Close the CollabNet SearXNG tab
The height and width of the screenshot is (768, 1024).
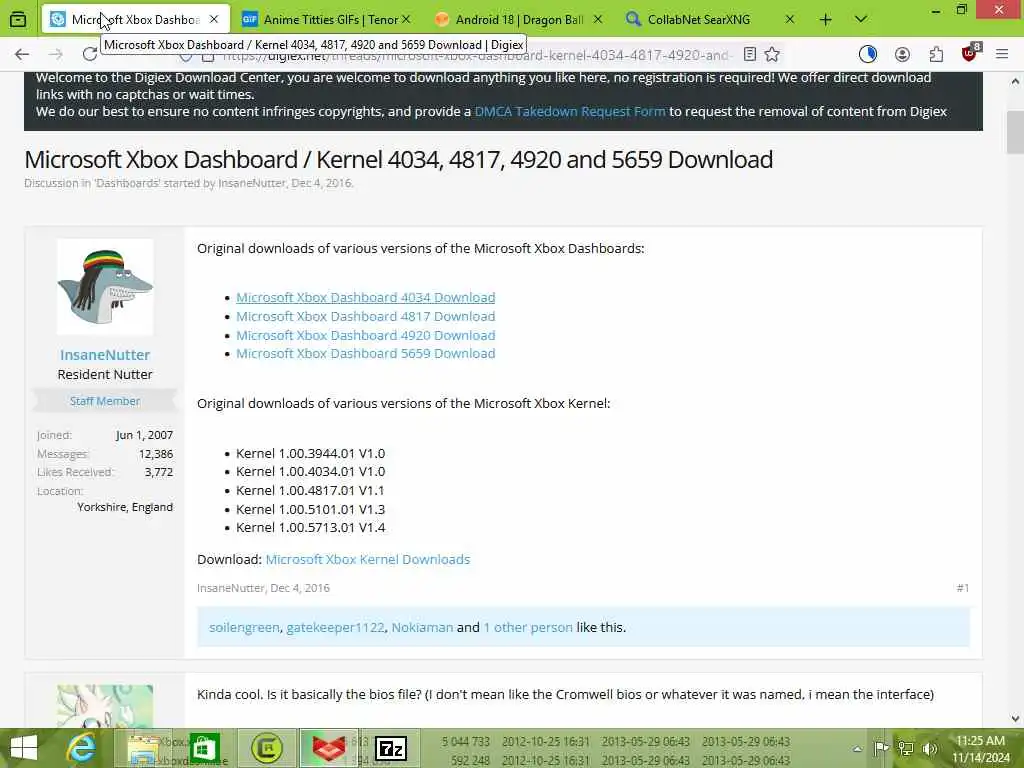point(790,20)
